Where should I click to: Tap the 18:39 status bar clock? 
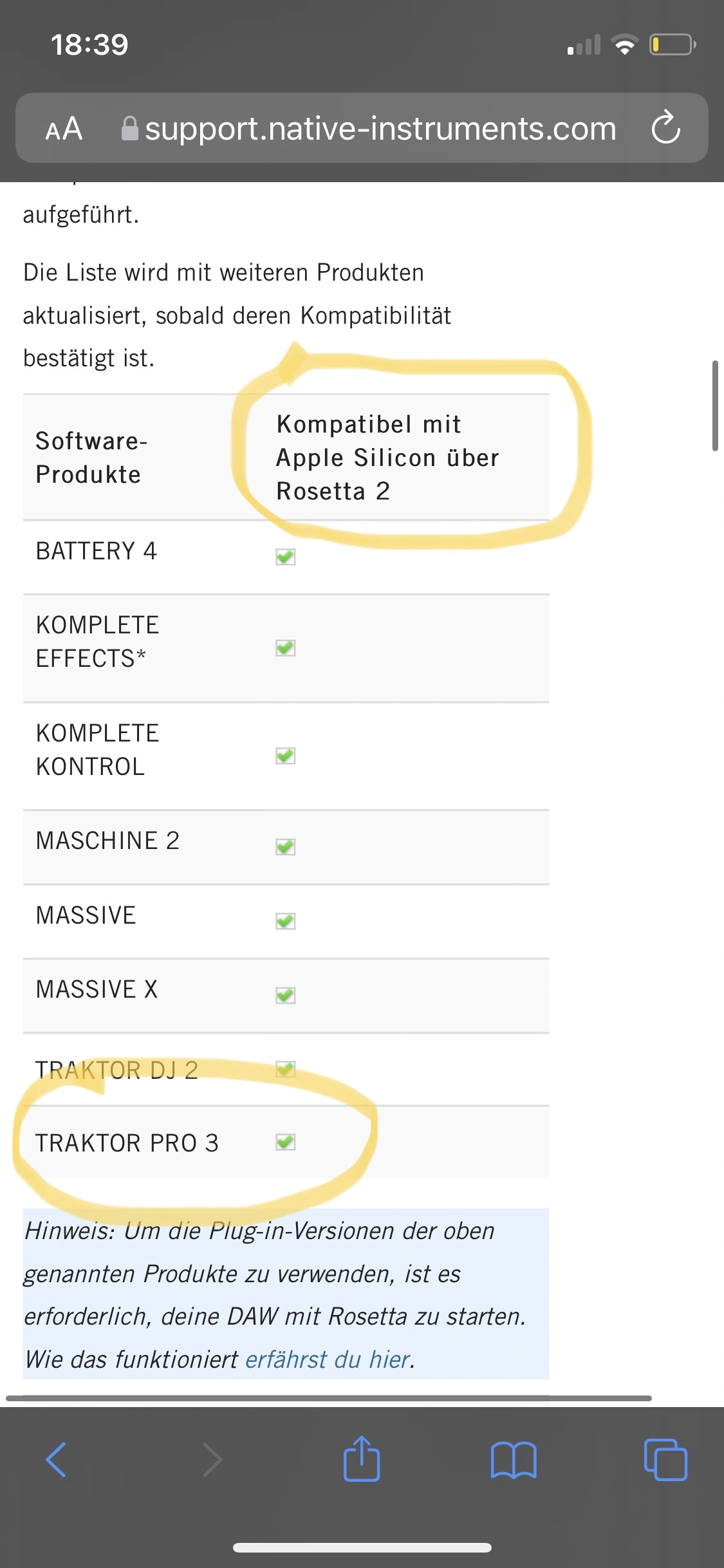[x=89, y=45]
